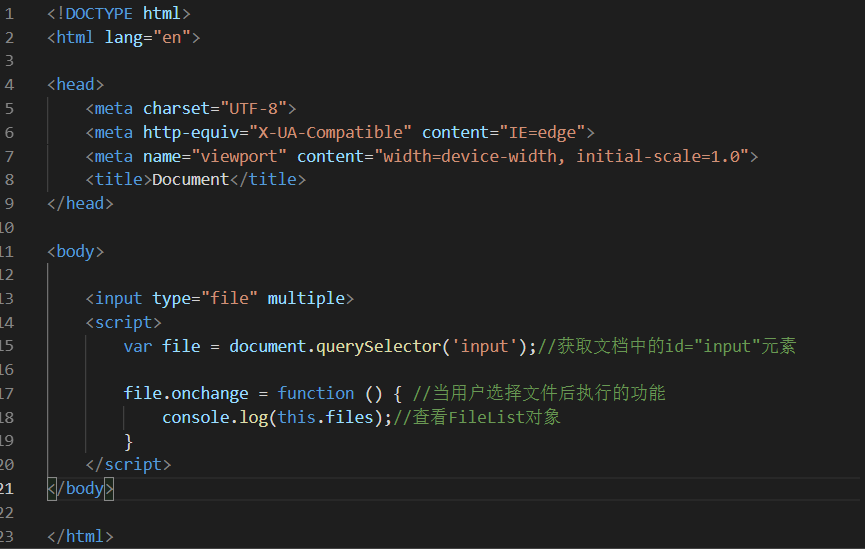Click the closing /script tag
This screenshot has width=865, height=549.
[x=129, y=465]
